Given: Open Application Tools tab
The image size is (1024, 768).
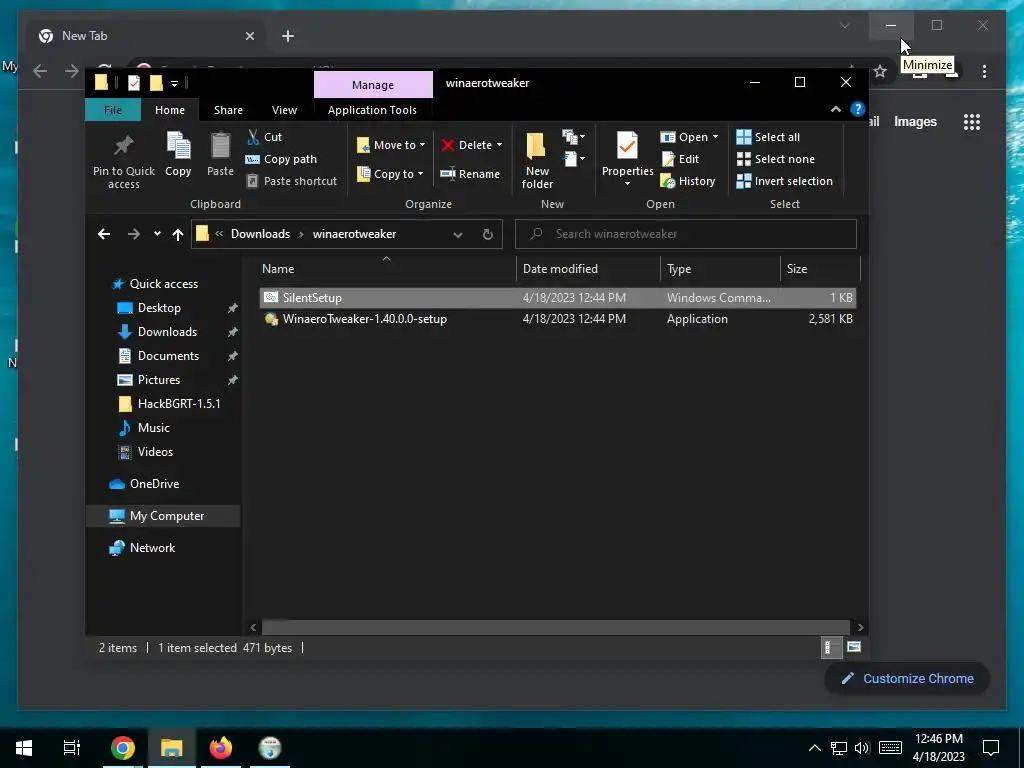Looking at the screenshot, I should (x=372, y=110).
